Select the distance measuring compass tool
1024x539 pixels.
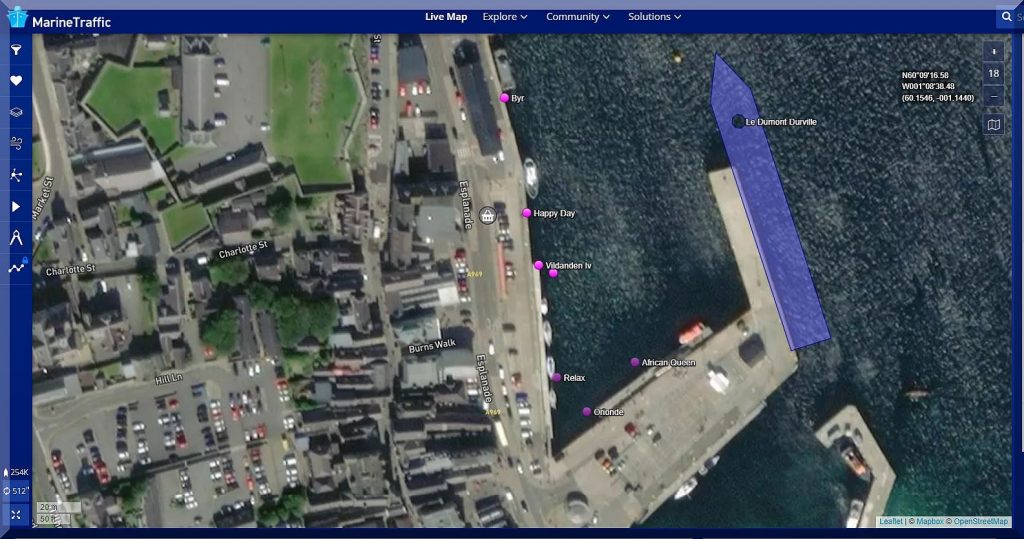click(16, 237)
